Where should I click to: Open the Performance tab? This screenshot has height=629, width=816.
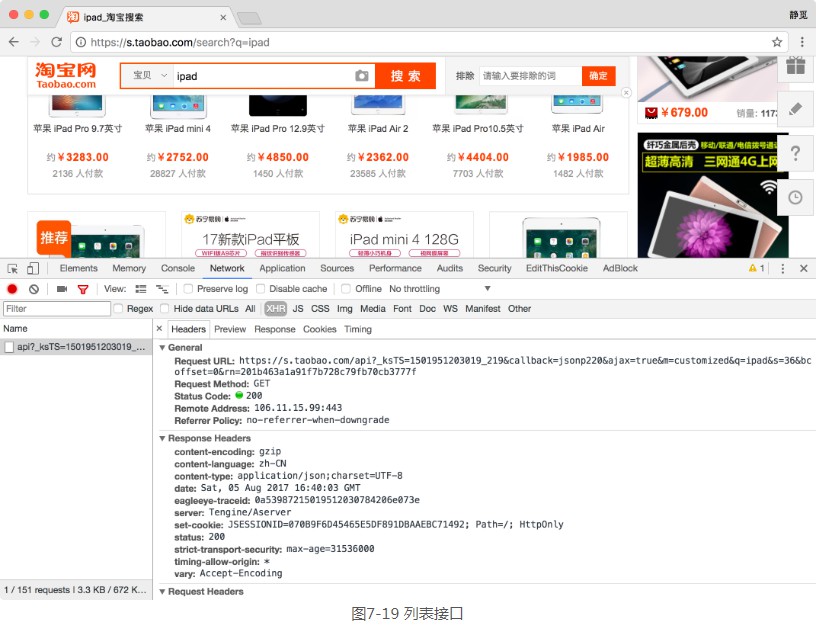tap(395, 268)
